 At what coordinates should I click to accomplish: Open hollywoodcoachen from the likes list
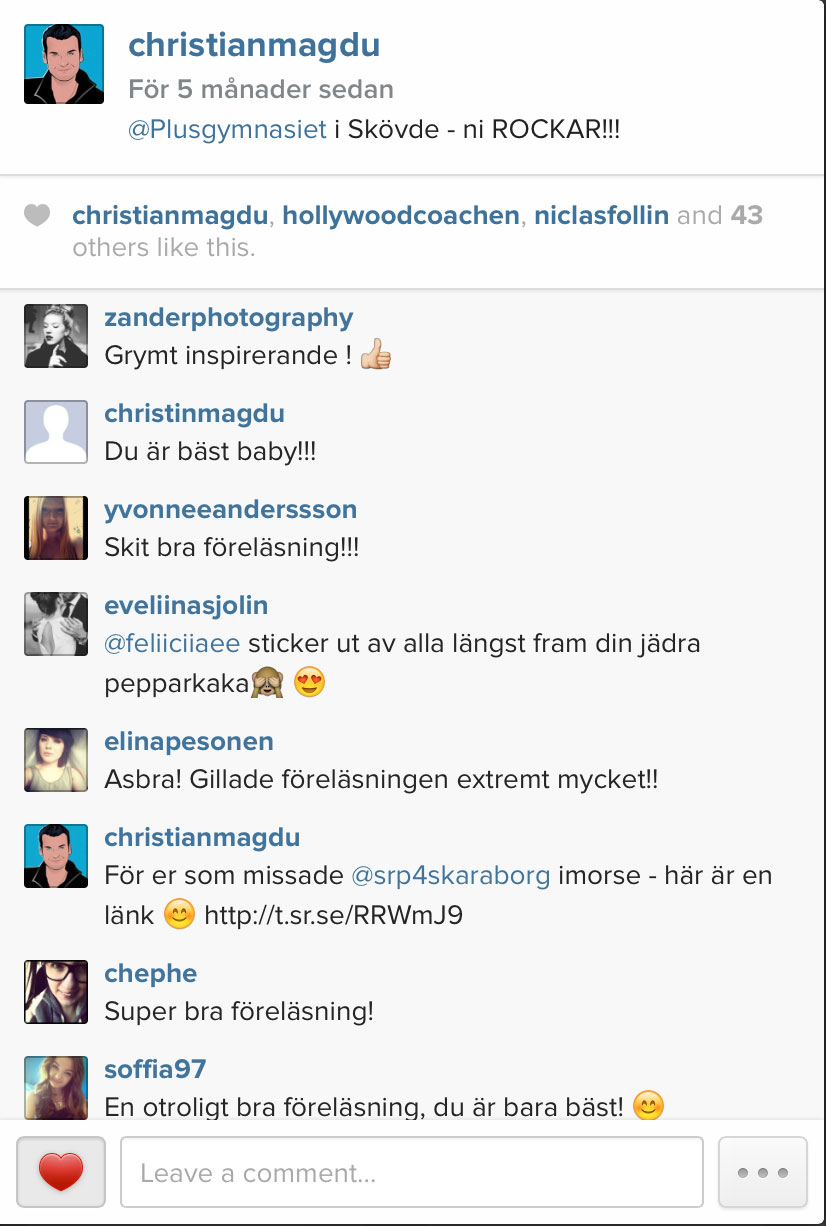401,215
